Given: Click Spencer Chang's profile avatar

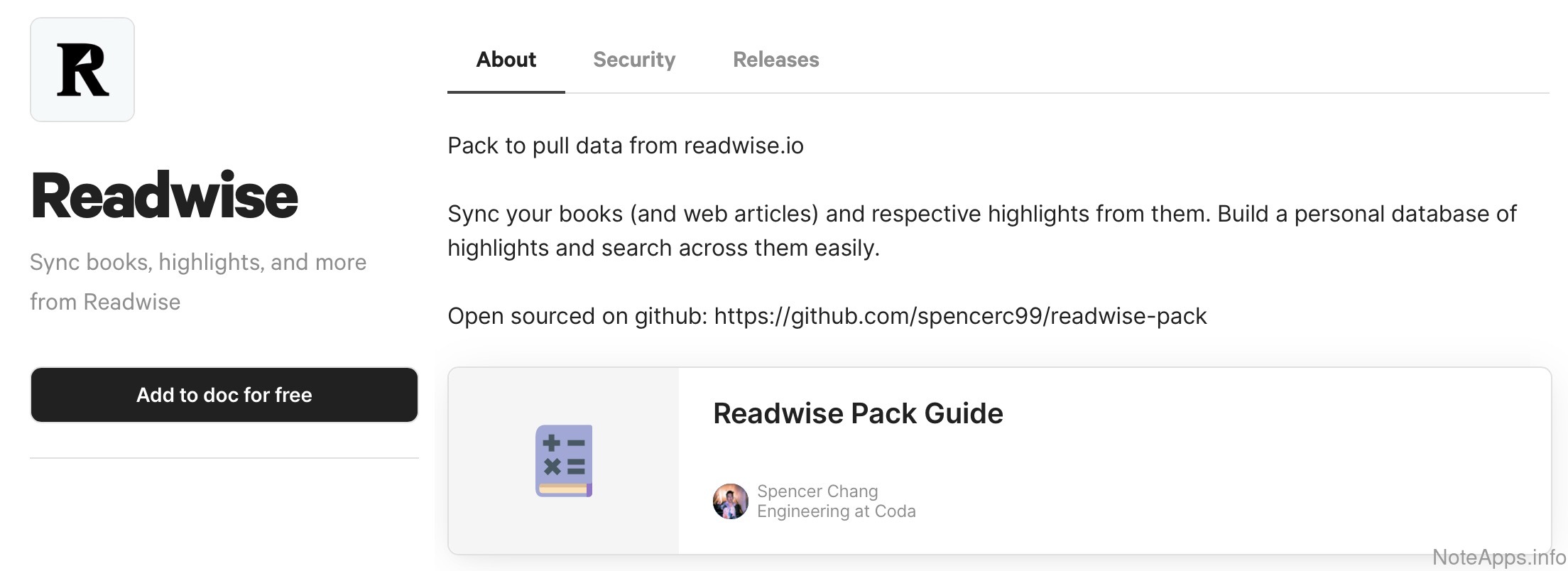Looking at the screenshot, I should click(x=730, y=501).
